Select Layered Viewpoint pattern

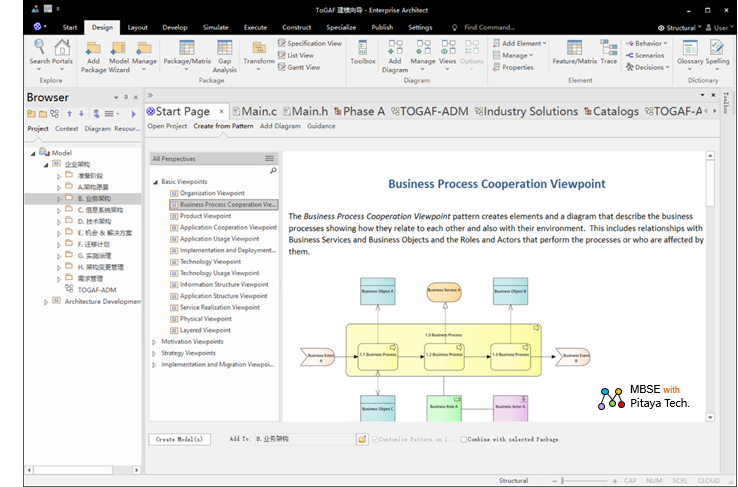(x=205, y=330)
